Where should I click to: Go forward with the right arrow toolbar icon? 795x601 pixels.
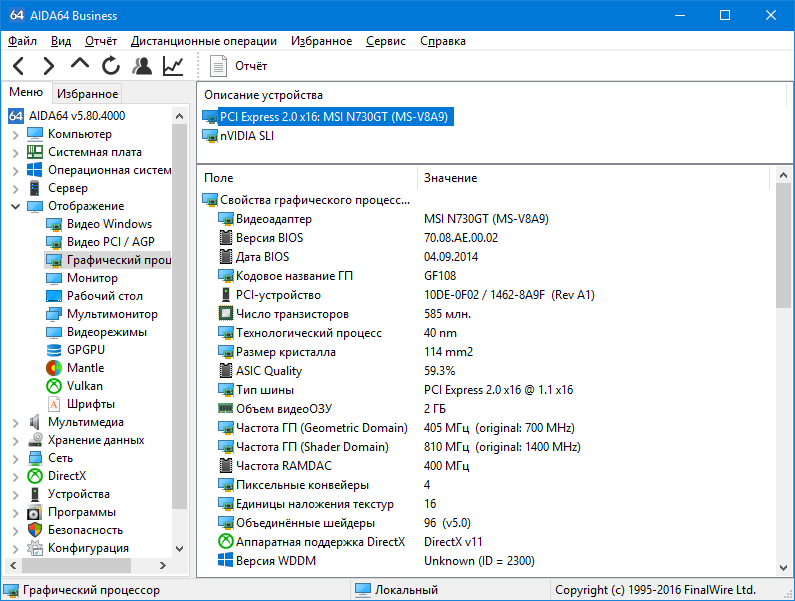[x=49, y=66]
